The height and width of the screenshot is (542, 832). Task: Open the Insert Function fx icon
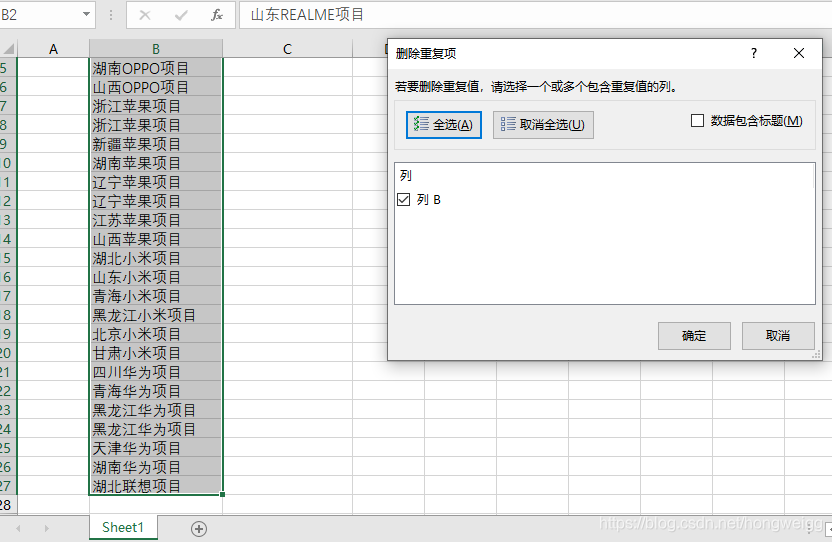click(x=216, y=15)
